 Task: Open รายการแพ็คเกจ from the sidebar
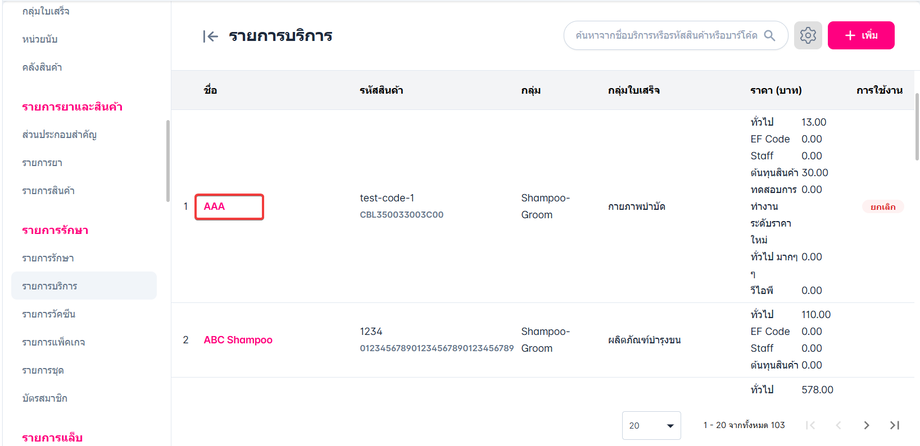[53, 342]
